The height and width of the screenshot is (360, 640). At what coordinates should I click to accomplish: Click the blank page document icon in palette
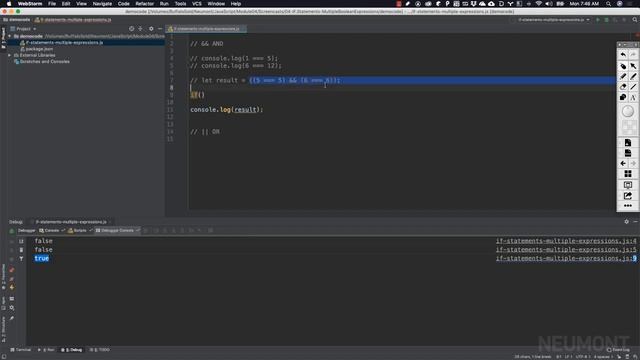pos(628,153)
